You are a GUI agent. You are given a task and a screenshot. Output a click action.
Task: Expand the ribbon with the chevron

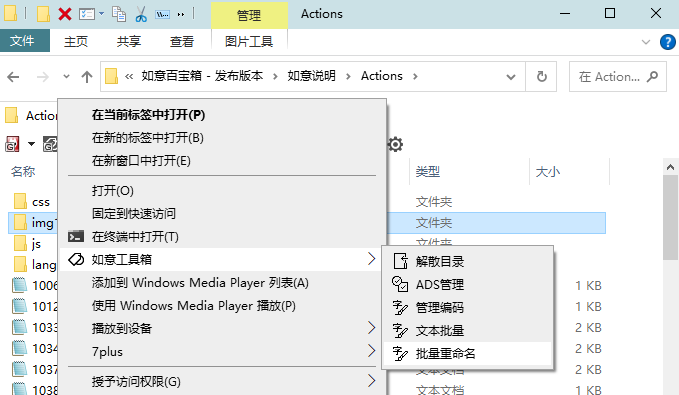point(646,42)
